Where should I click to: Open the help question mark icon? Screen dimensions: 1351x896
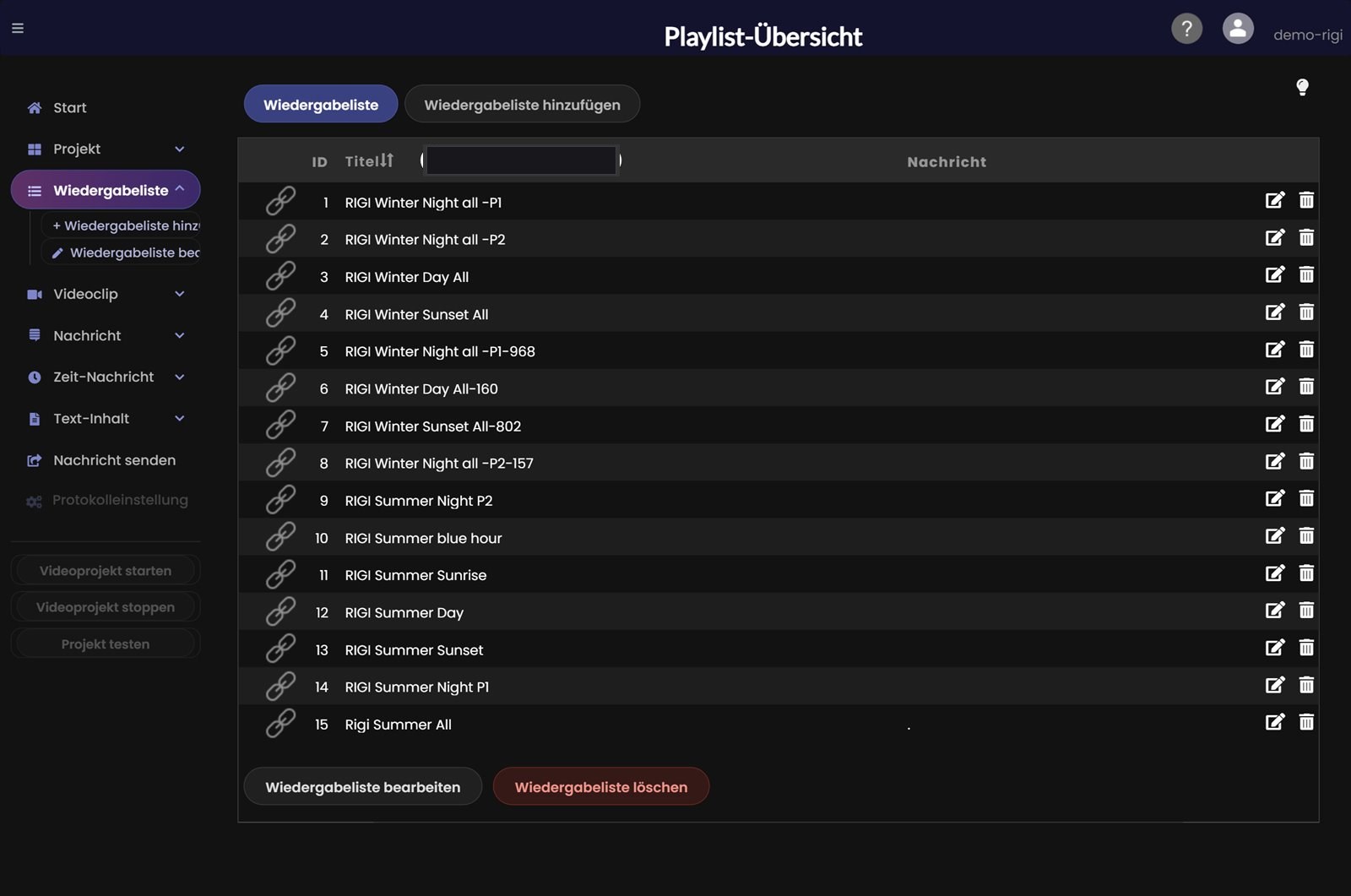[1186, 29]
